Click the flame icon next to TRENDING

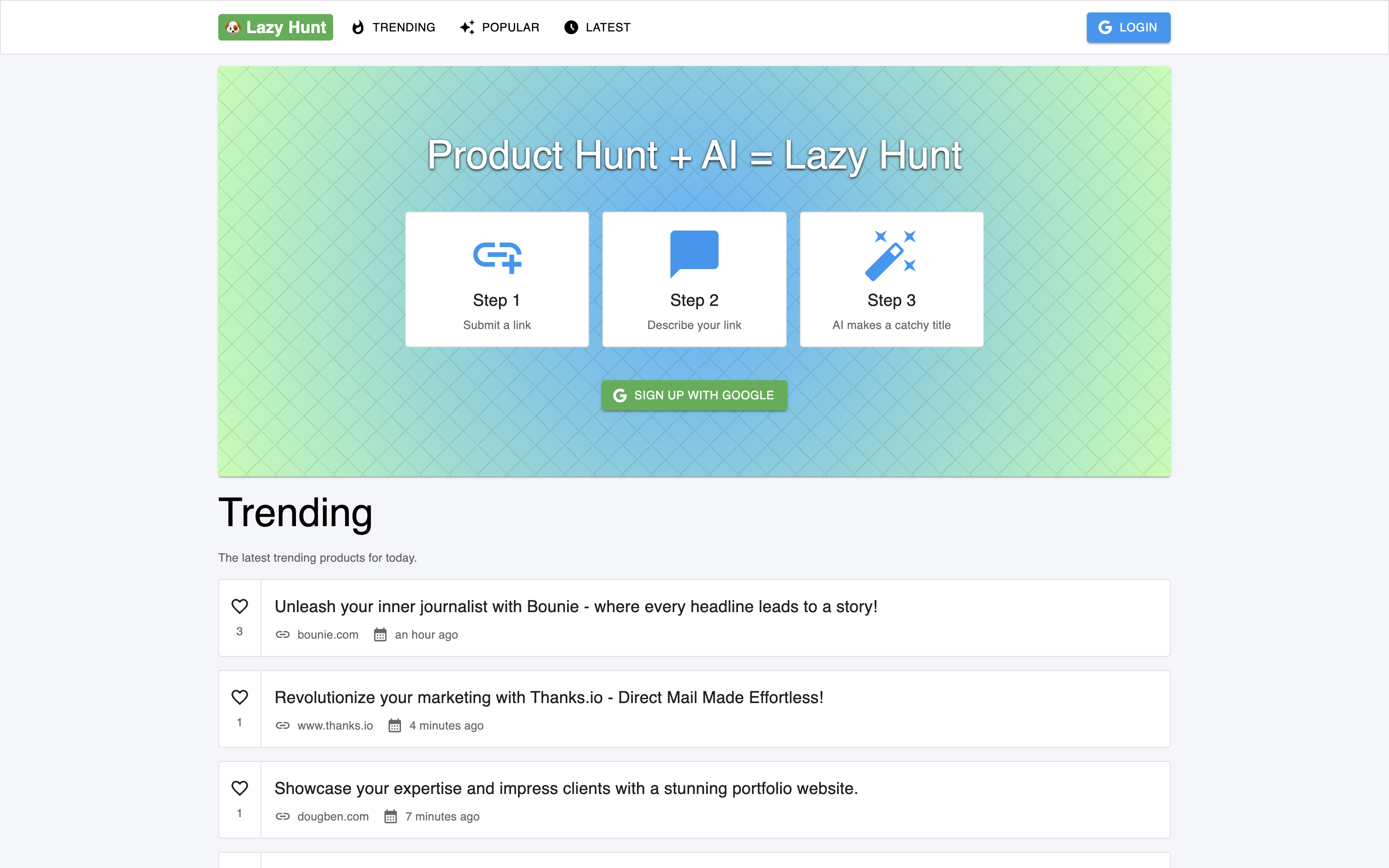click(358, 27)
